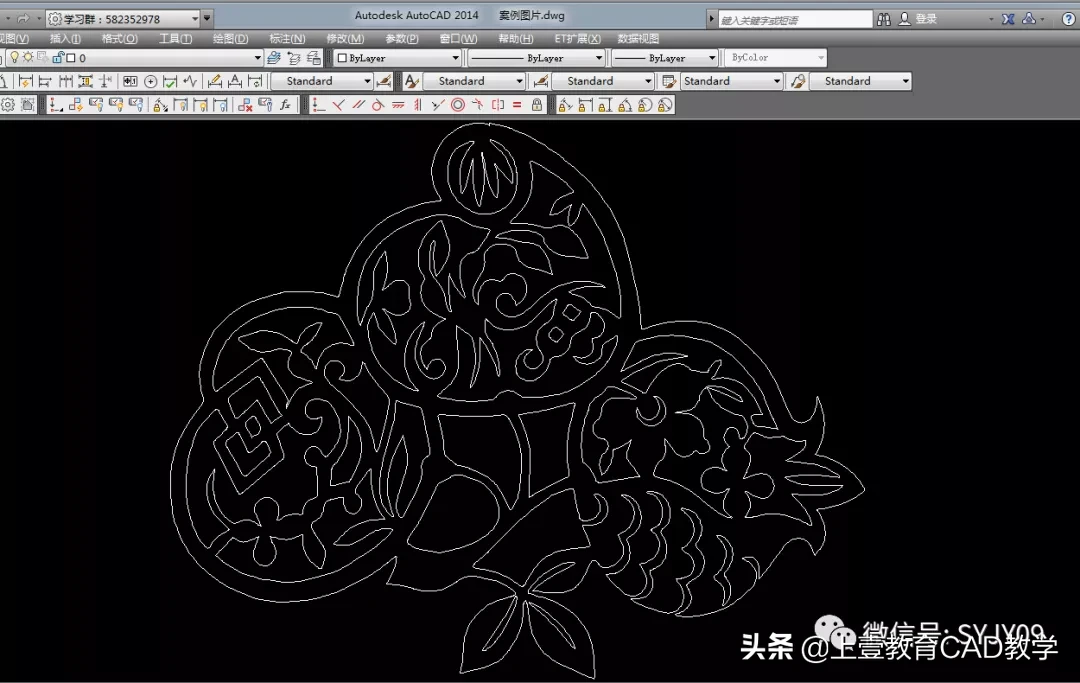Apply the Vertical geometric constraint
Image resolution: width=1080 pixels, height=683 pixels.
coord(418,105)
